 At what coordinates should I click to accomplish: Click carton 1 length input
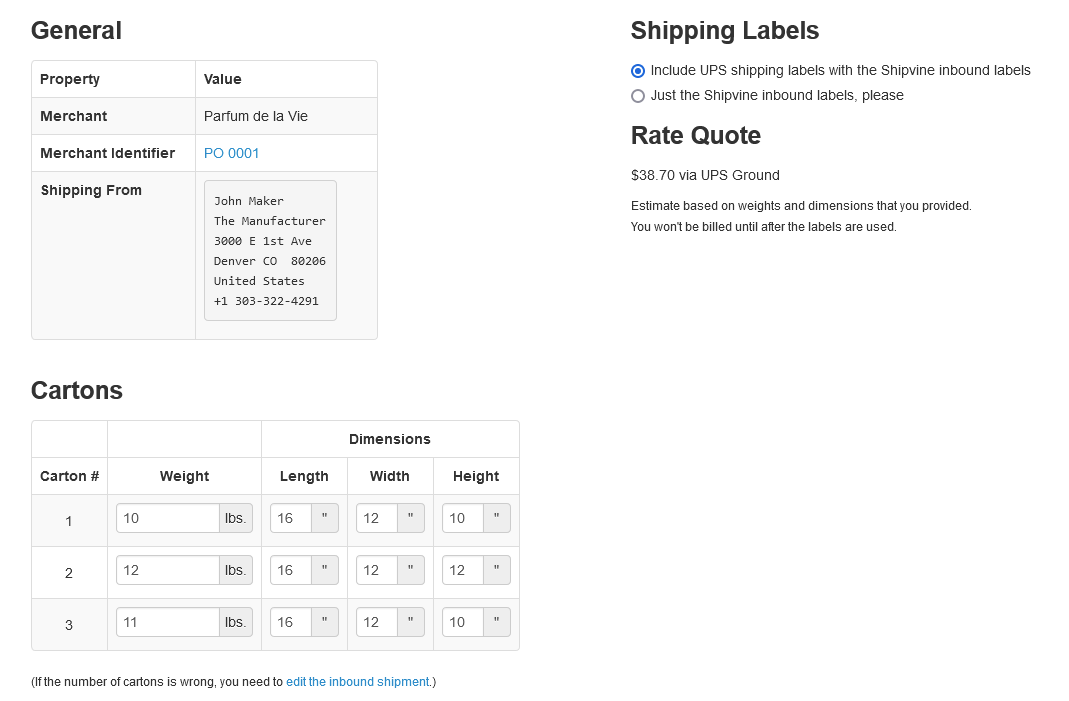click(291, 518)
